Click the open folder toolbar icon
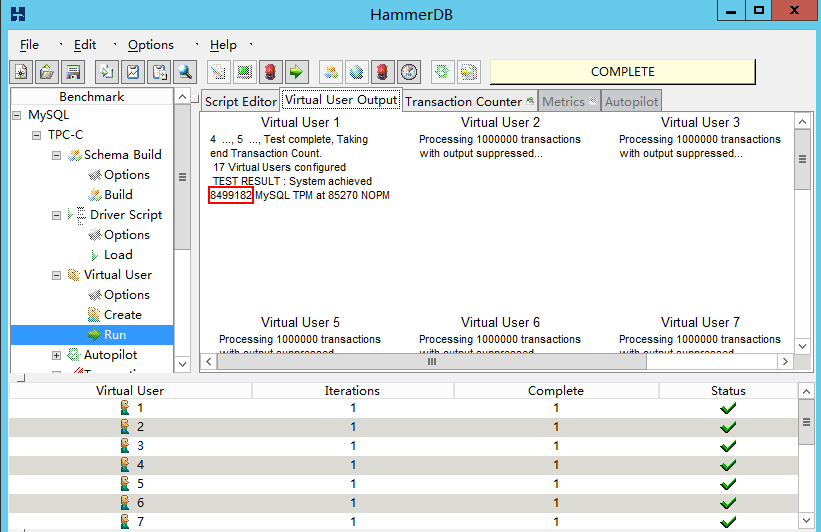The image size is (821, 532). coord(46,72)
